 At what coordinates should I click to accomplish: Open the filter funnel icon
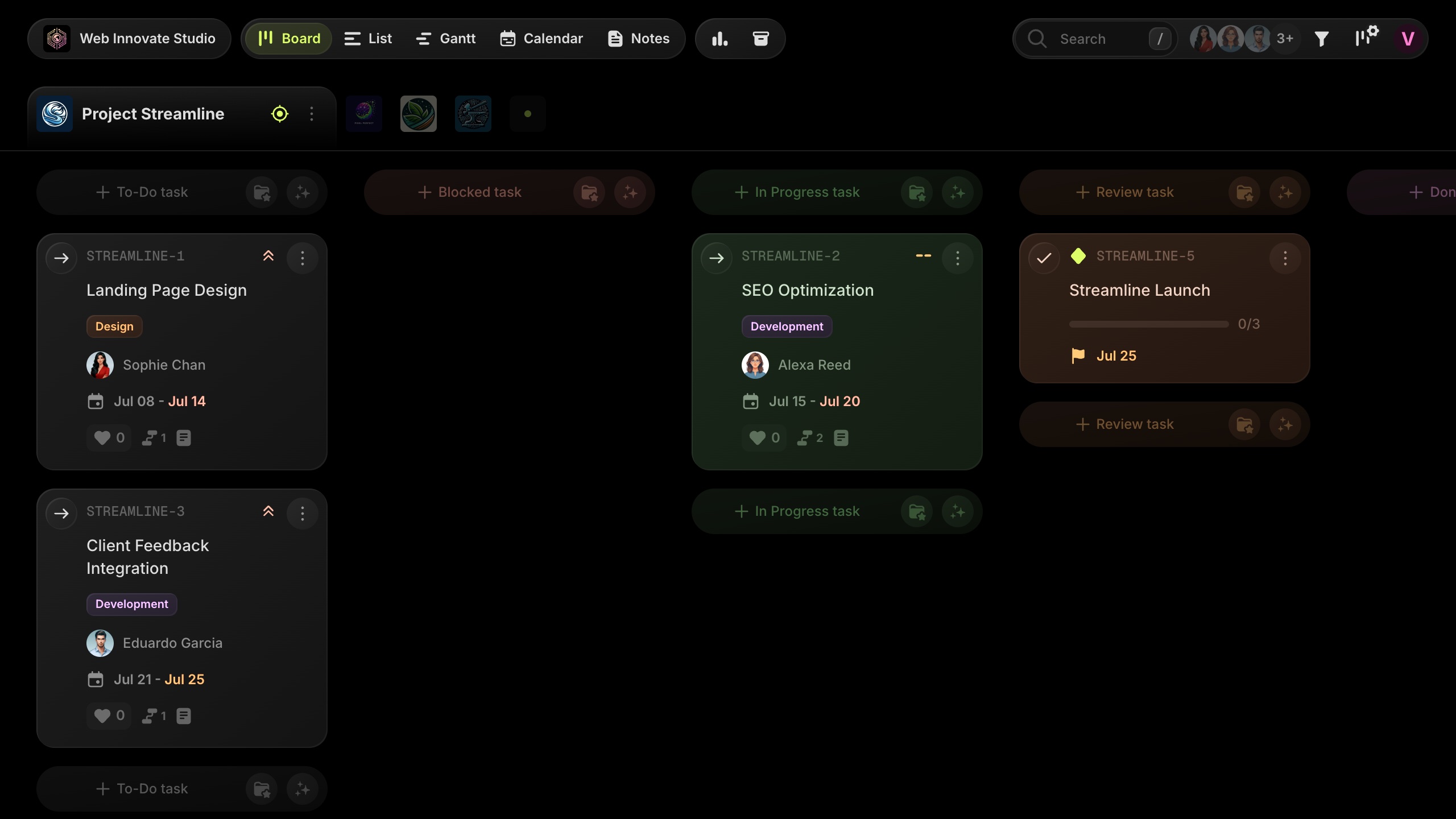pos(1322,39)
